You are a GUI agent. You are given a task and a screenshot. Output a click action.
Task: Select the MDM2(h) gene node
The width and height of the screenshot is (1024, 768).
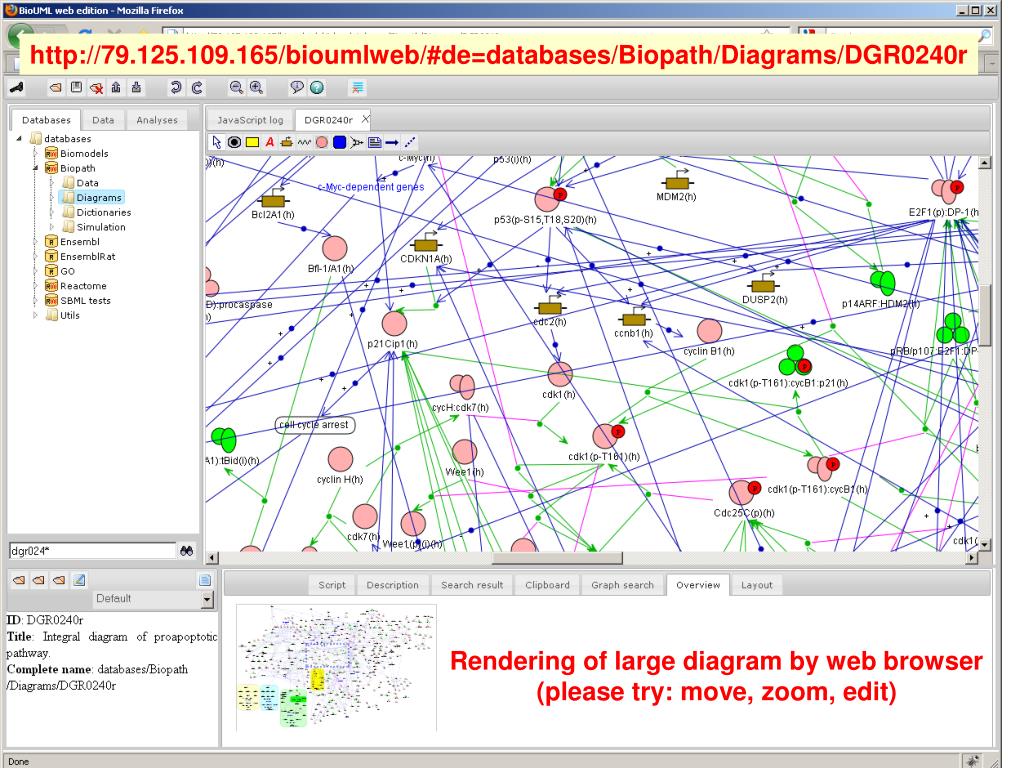pyautogui.click(x=676, y=185)
